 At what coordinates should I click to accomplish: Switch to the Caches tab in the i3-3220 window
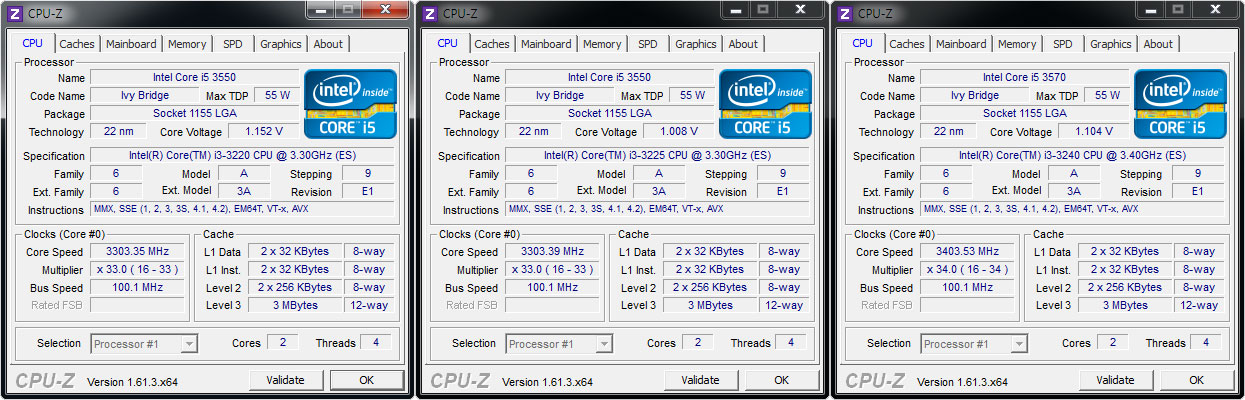(77, 44)
